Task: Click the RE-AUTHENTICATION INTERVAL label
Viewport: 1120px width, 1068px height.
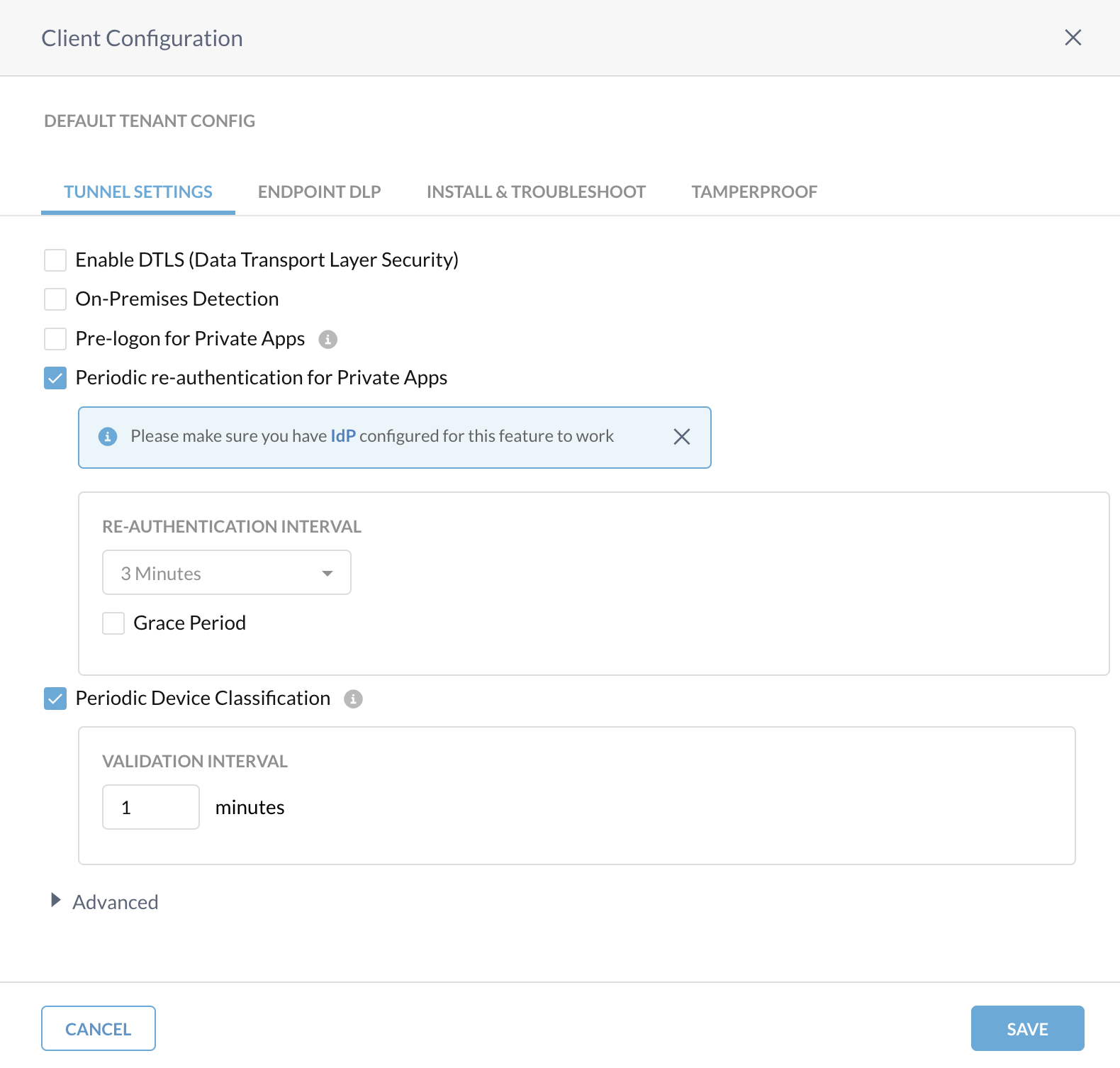Action: pos(232,527)
